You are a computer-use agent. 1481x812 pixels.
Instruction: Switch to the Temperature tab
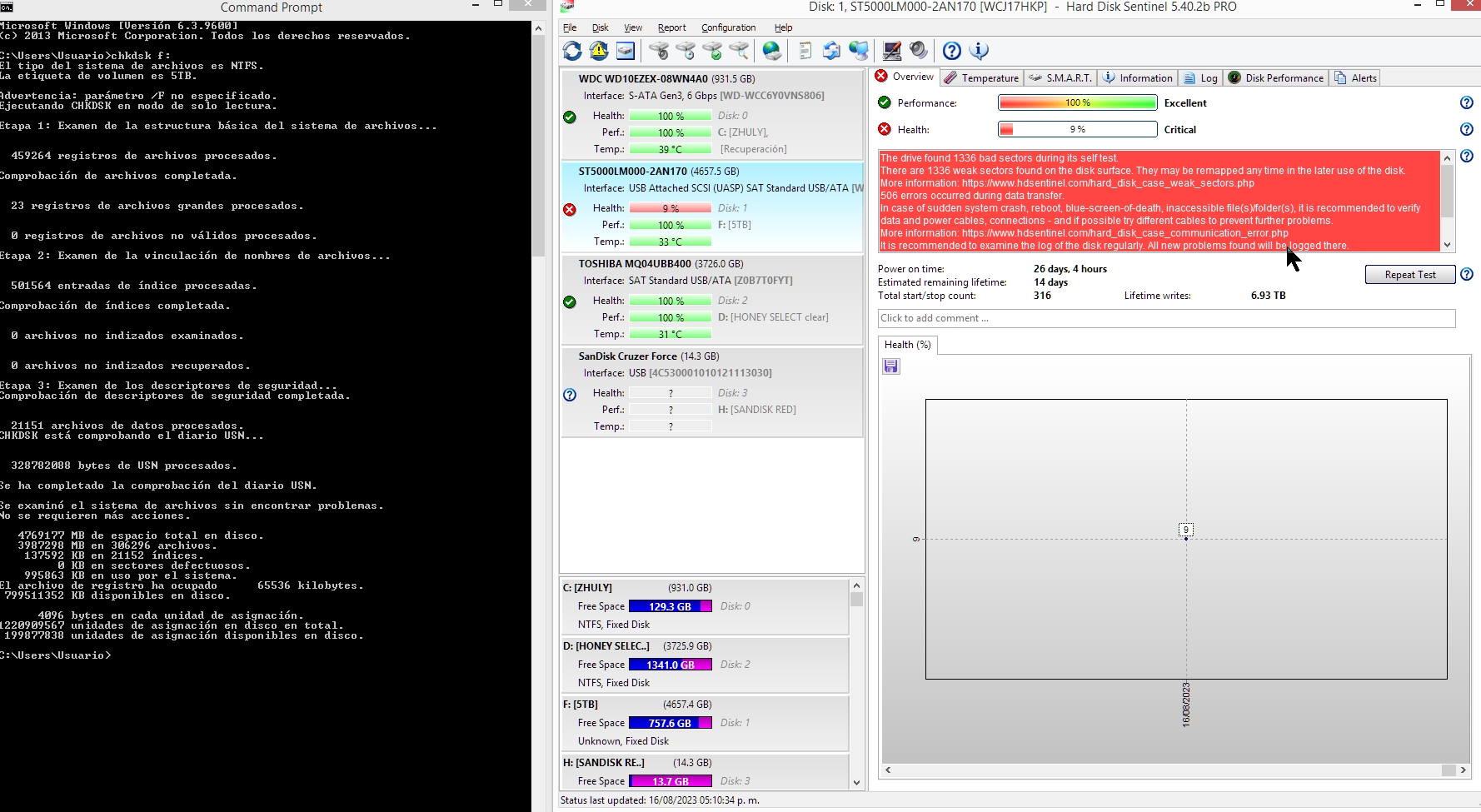pyautogui.click(x=981, y=77)
